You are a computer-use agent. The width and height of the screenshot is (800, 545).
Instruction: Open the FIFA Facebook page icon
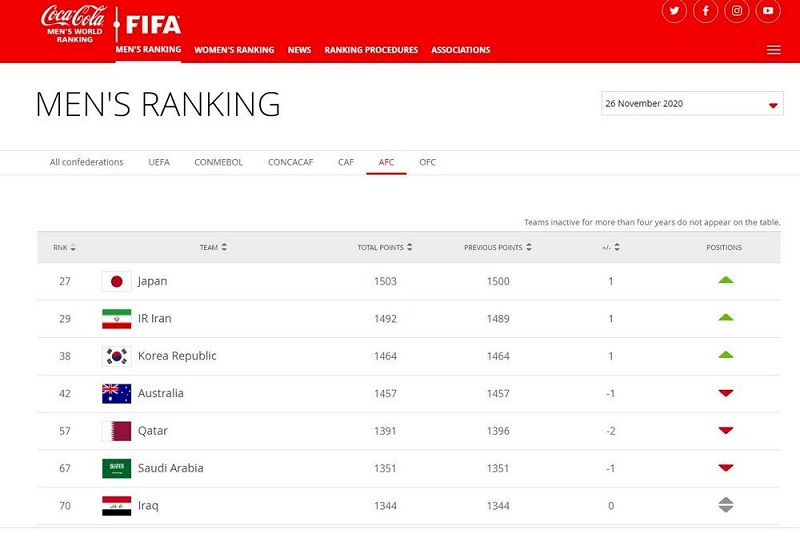705,11
